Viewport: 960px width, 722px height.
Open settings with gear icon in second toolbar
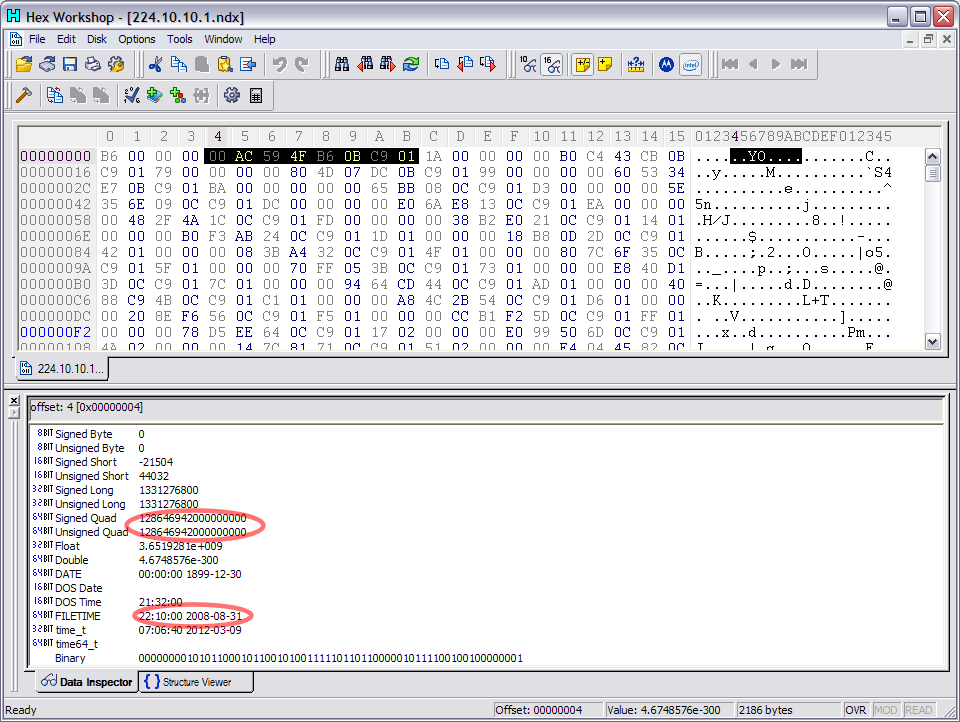[x=232, y=95]
